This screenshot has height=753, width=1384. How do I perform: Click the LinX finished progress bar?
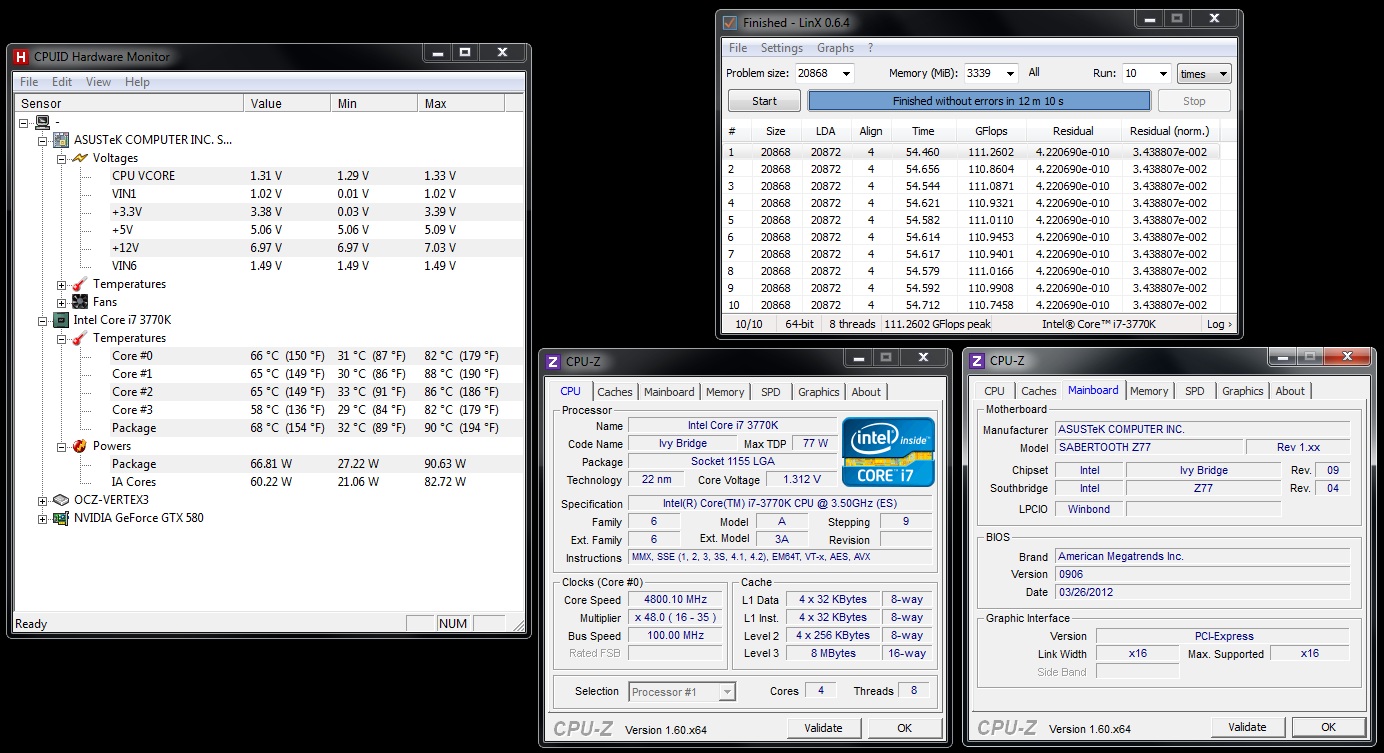pos(979,101)
